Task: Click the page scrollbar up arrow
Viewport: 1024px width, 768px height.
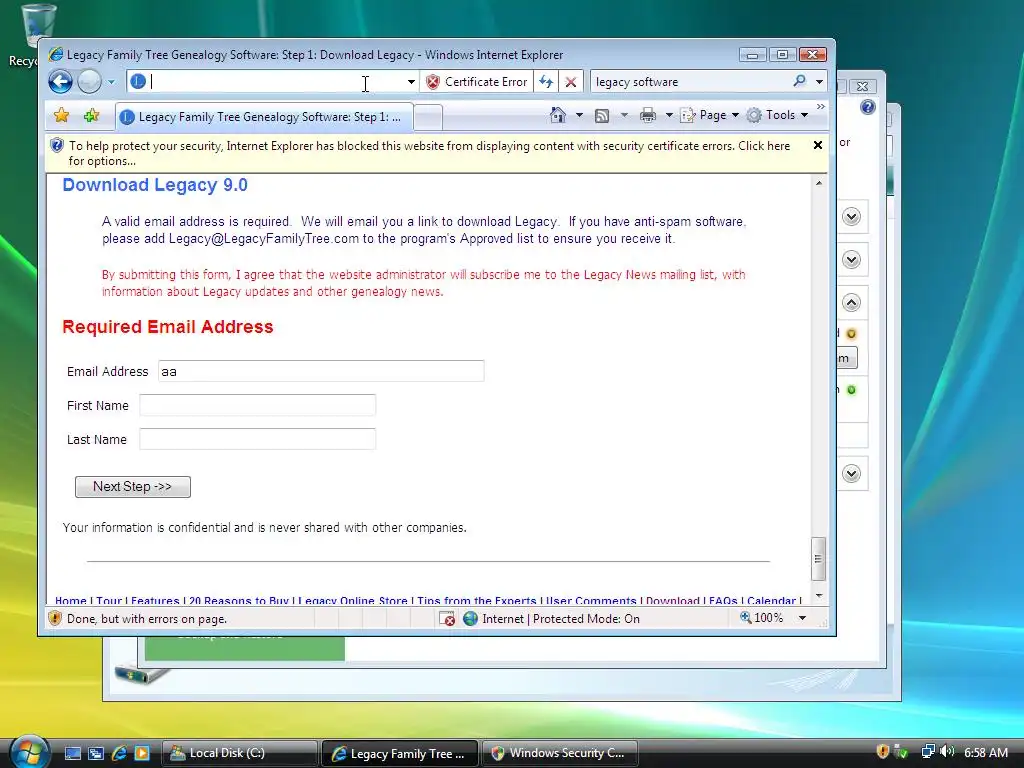Action: pos(819,184)
